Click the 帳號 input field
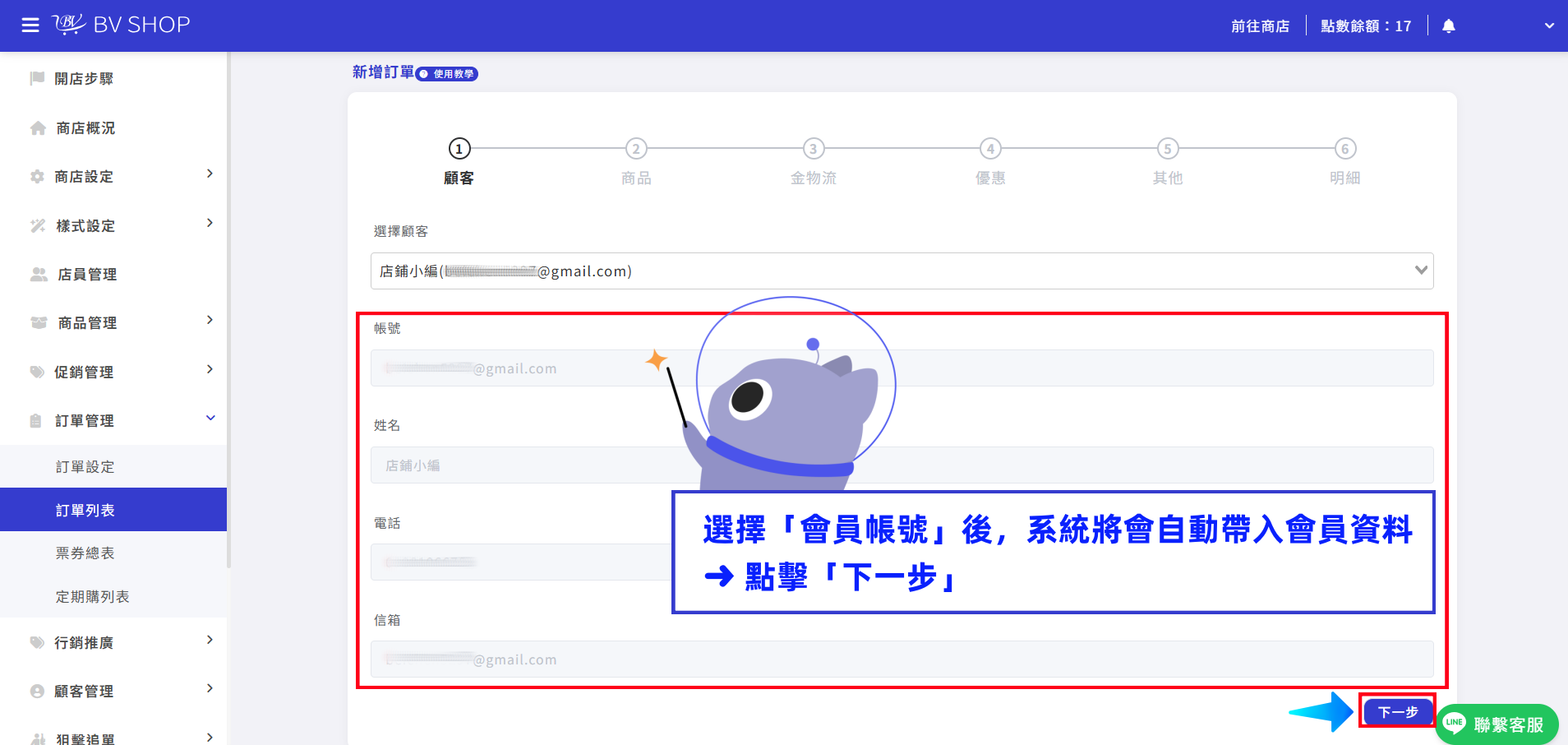Viewport: 1568px width, 745px height. tap(902, 368)
